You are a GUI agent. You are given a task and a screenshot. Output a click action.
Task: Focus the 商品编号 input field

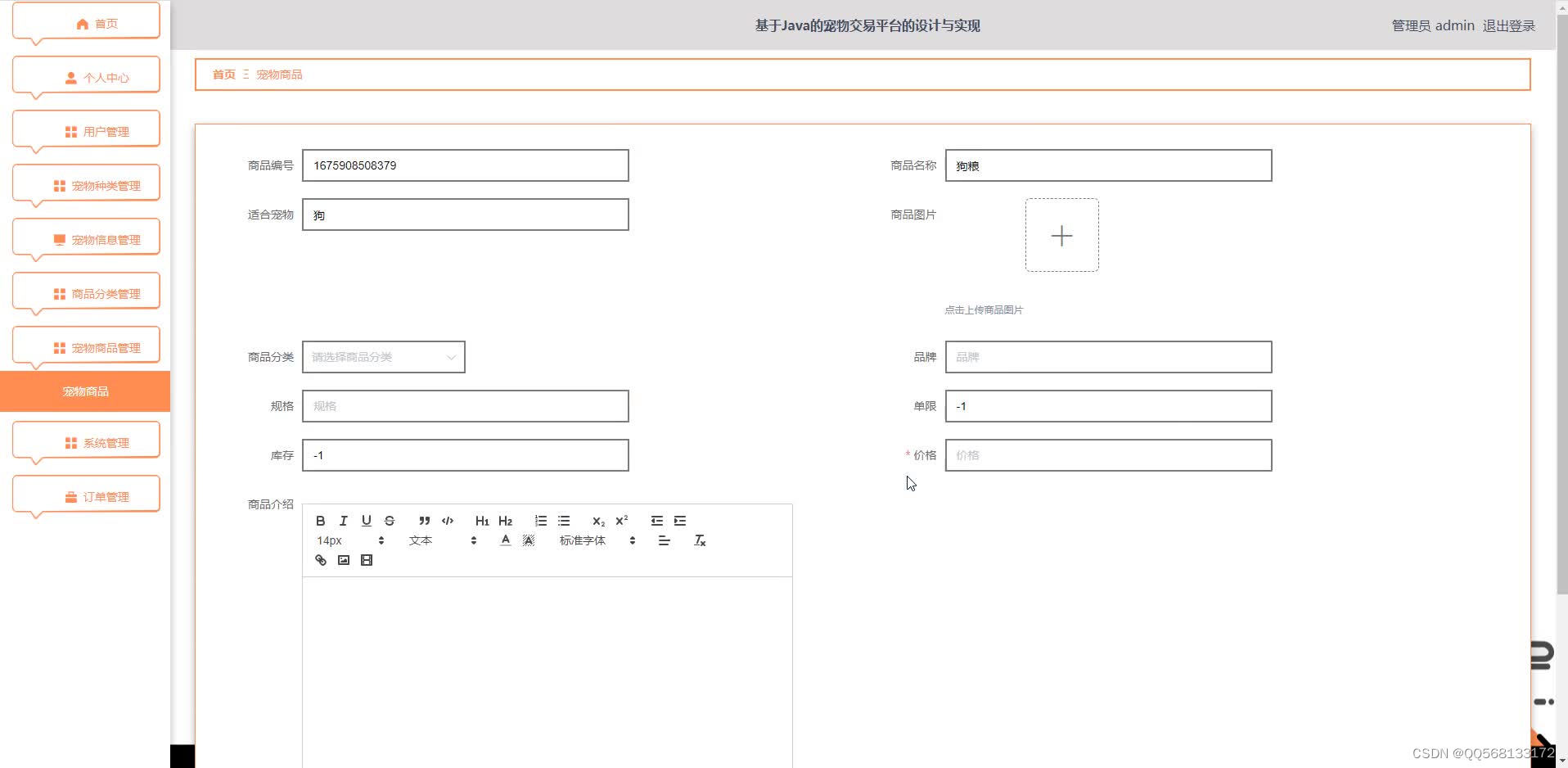pos(466,165)
